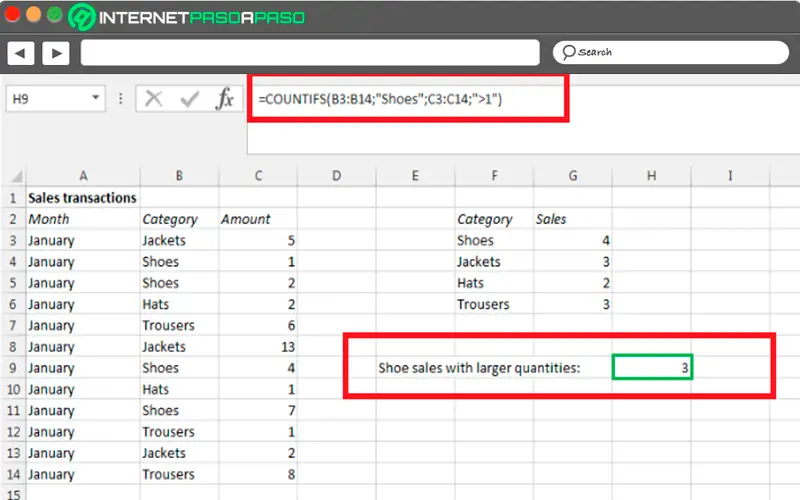Select cell G5 with sales value 2

(x=572, y=283)
